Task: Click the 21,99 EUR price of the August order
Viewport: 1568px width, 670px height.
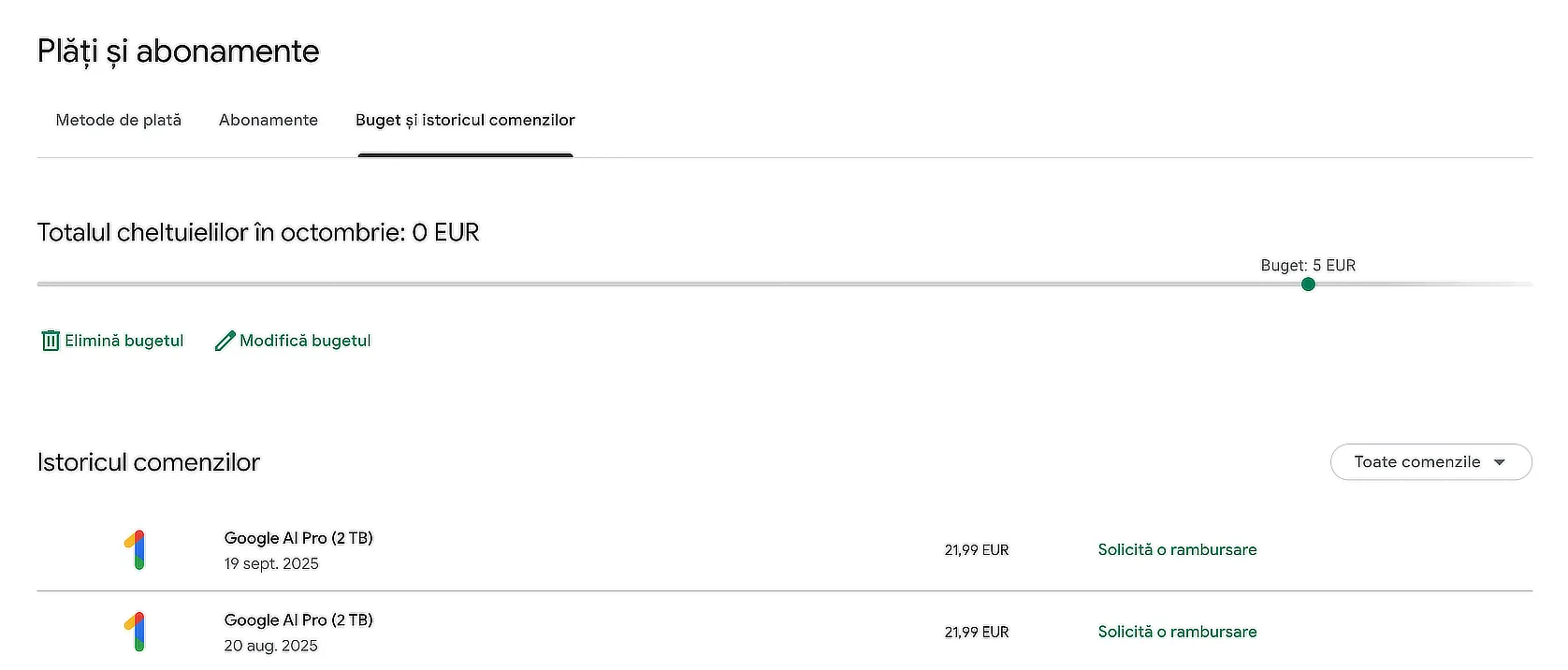Action: pyautogui.click(x=977, y=633)
